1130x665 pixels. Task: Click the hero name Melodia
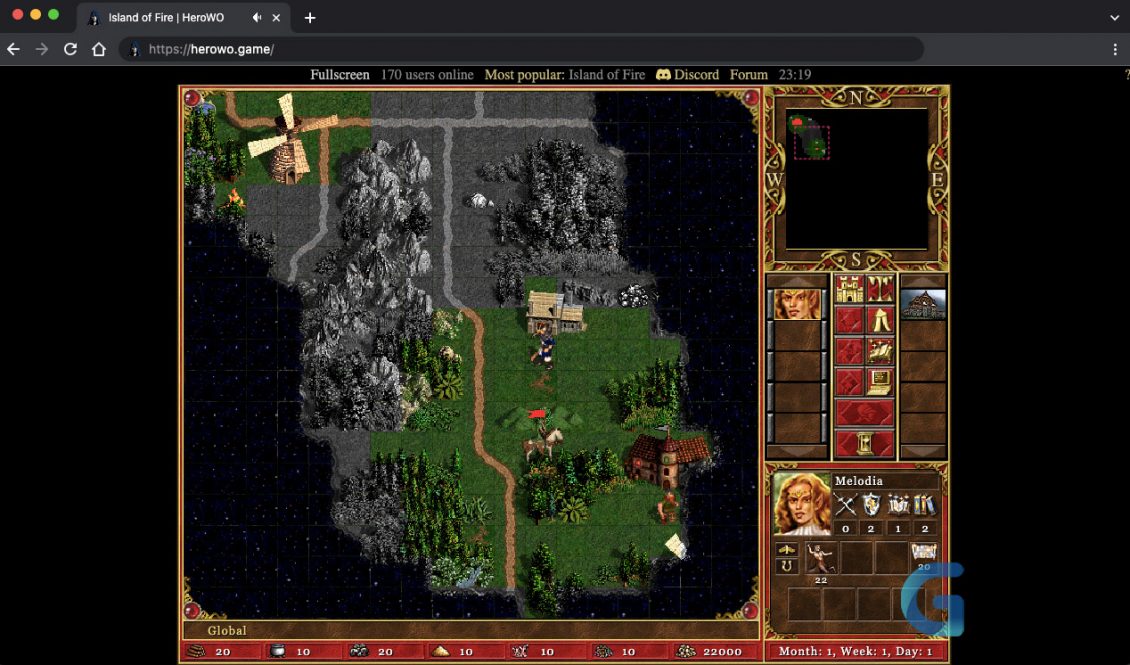point(858,481)
